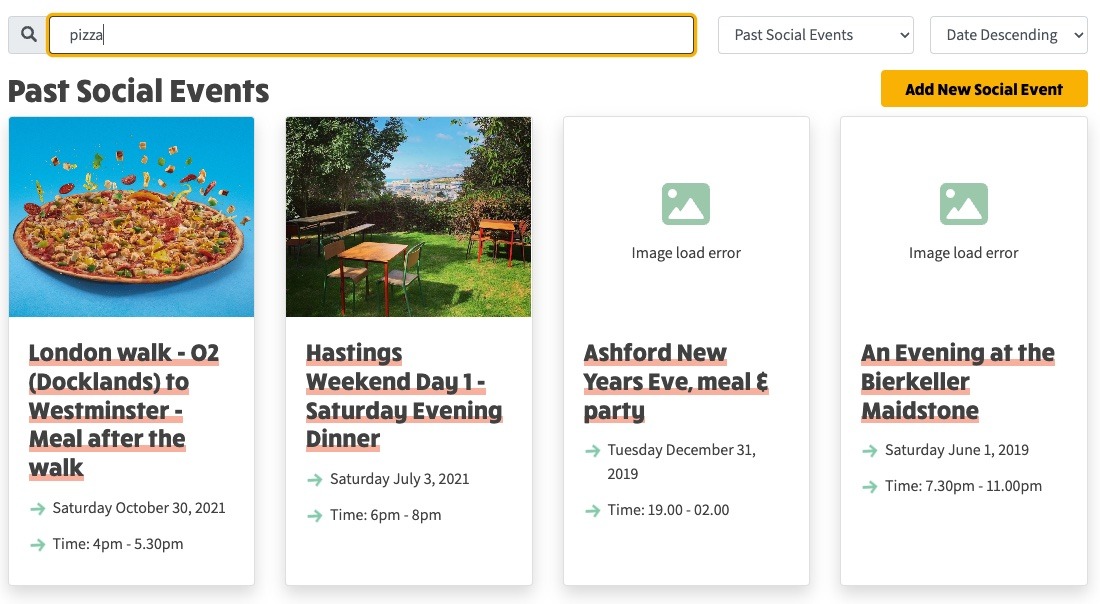This screenshot has height=604, width=1100.
Task: Open the Past Social Events filter dropdown
Action: pyautogui.click(x=815, y=35)
